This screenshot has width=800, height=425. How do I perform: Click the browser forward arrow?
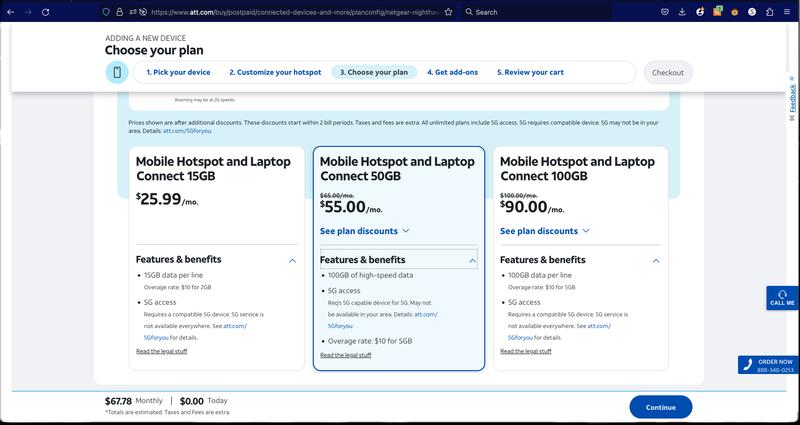click(x=28, y=12)
